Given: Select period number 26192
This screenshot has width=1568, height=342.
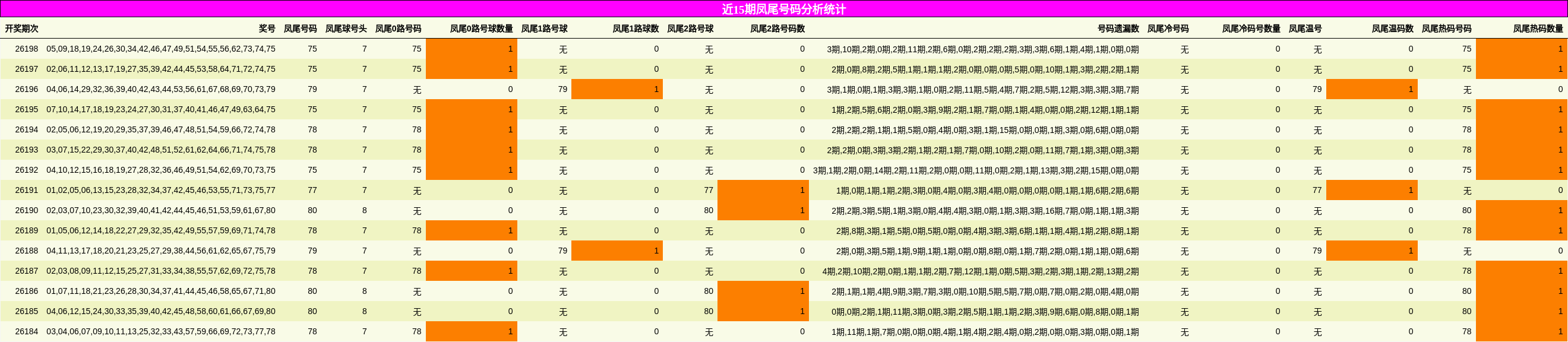Looking at the screenshot, I should click(27, 170).
